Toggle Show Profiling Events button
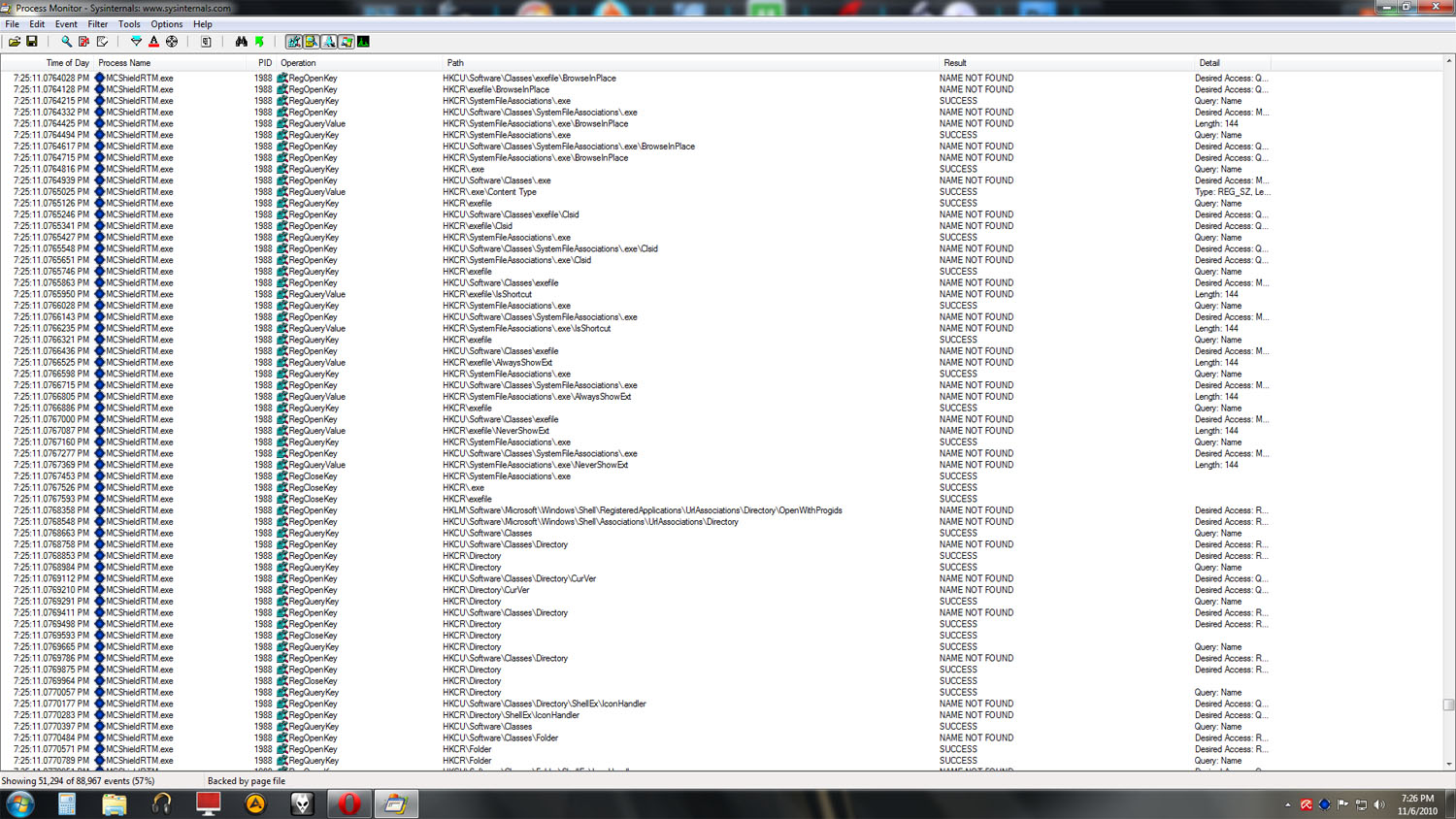Viewport: 1456px width, 819px height. click(363, 42)
